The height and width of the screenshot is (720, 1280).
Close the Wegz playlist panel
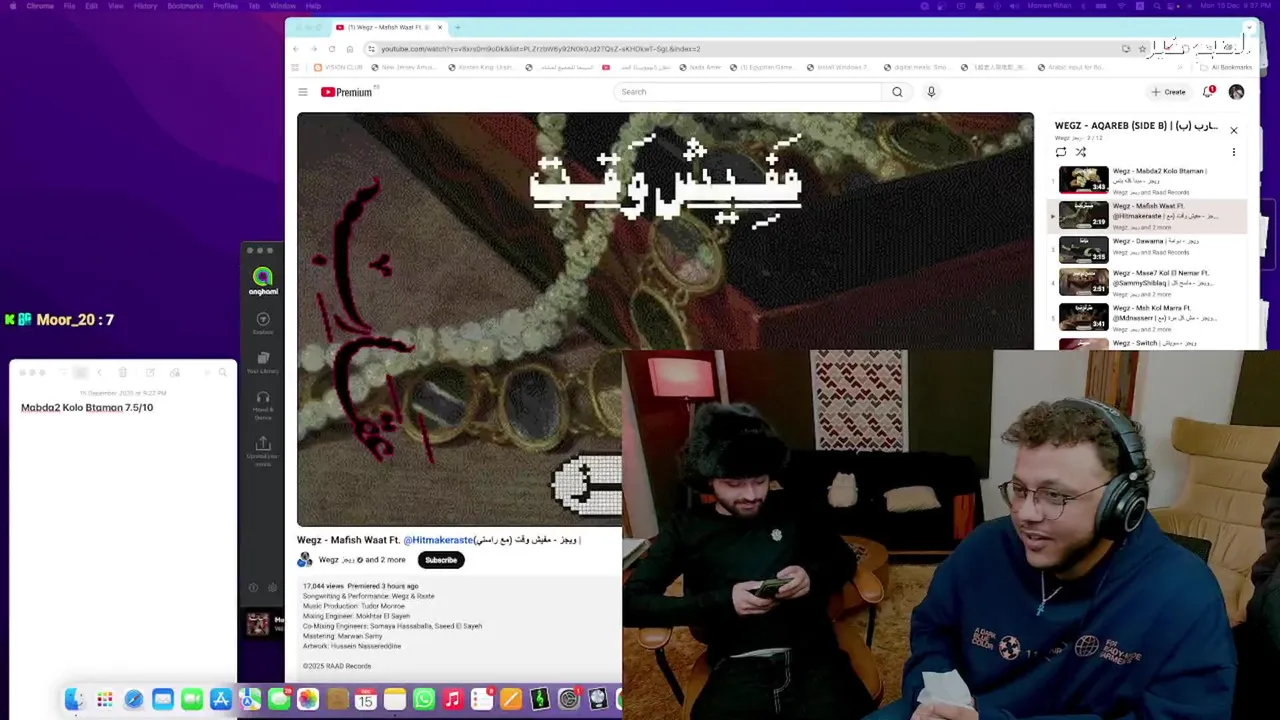point(1233,130)
